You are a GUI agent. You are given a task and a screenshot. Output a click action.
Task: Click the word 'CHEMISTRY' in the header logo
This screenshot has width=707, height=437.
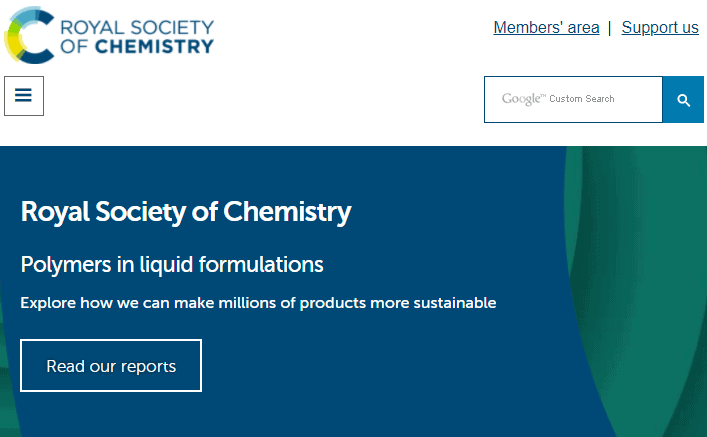click(x=155, y=46)
